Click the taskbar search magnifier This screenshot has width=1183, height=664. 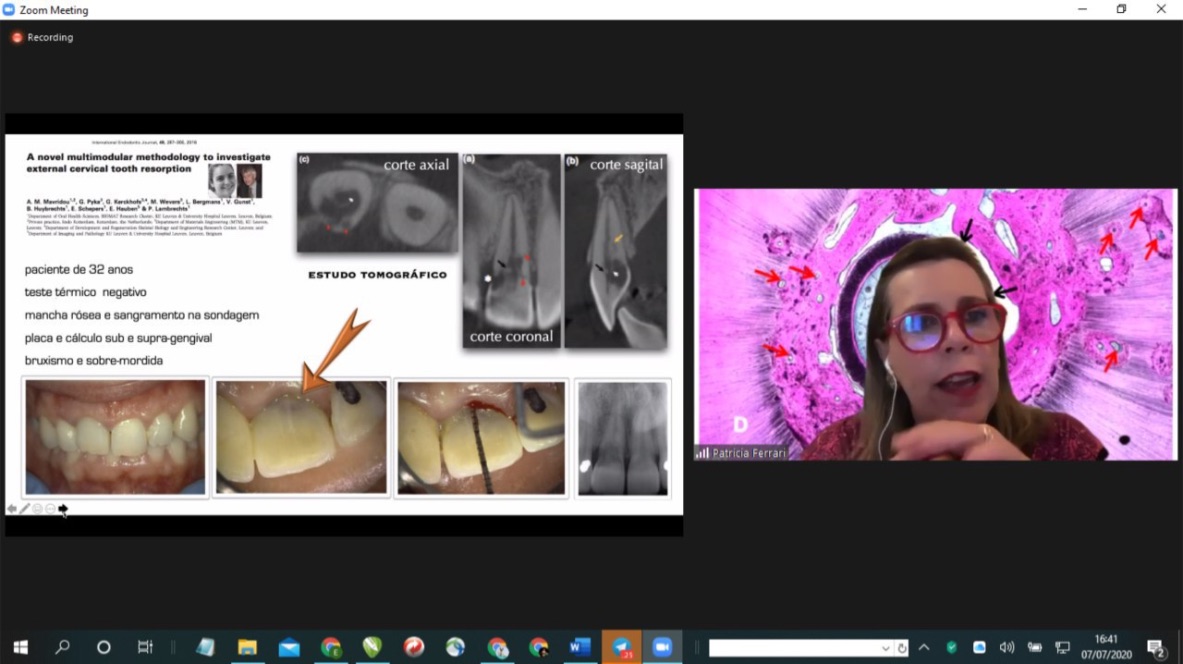pyautogui.click(x=62, y=647)
